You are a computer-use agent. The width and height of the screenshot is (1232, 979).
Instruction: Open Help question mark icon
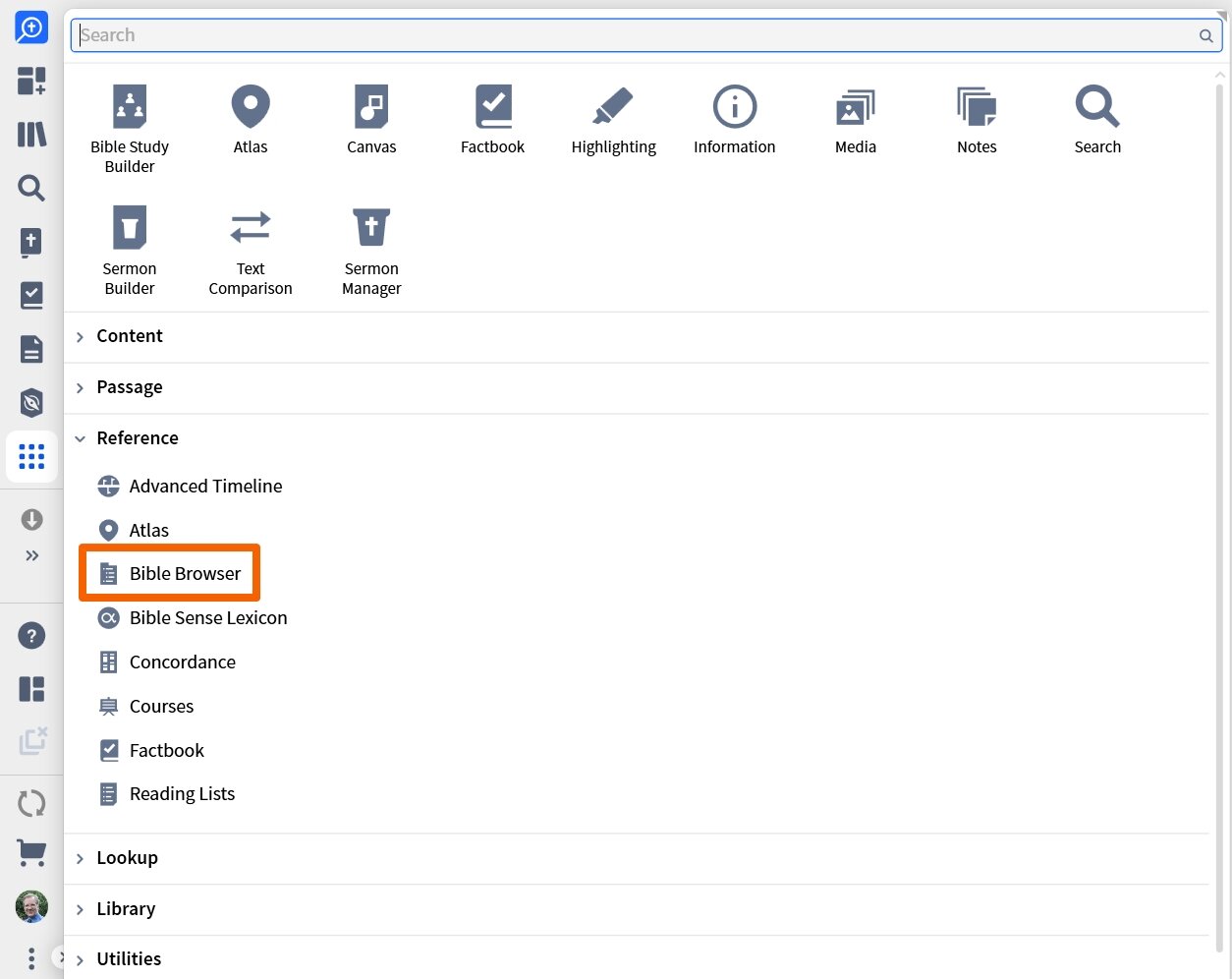(x=31, y=636)
